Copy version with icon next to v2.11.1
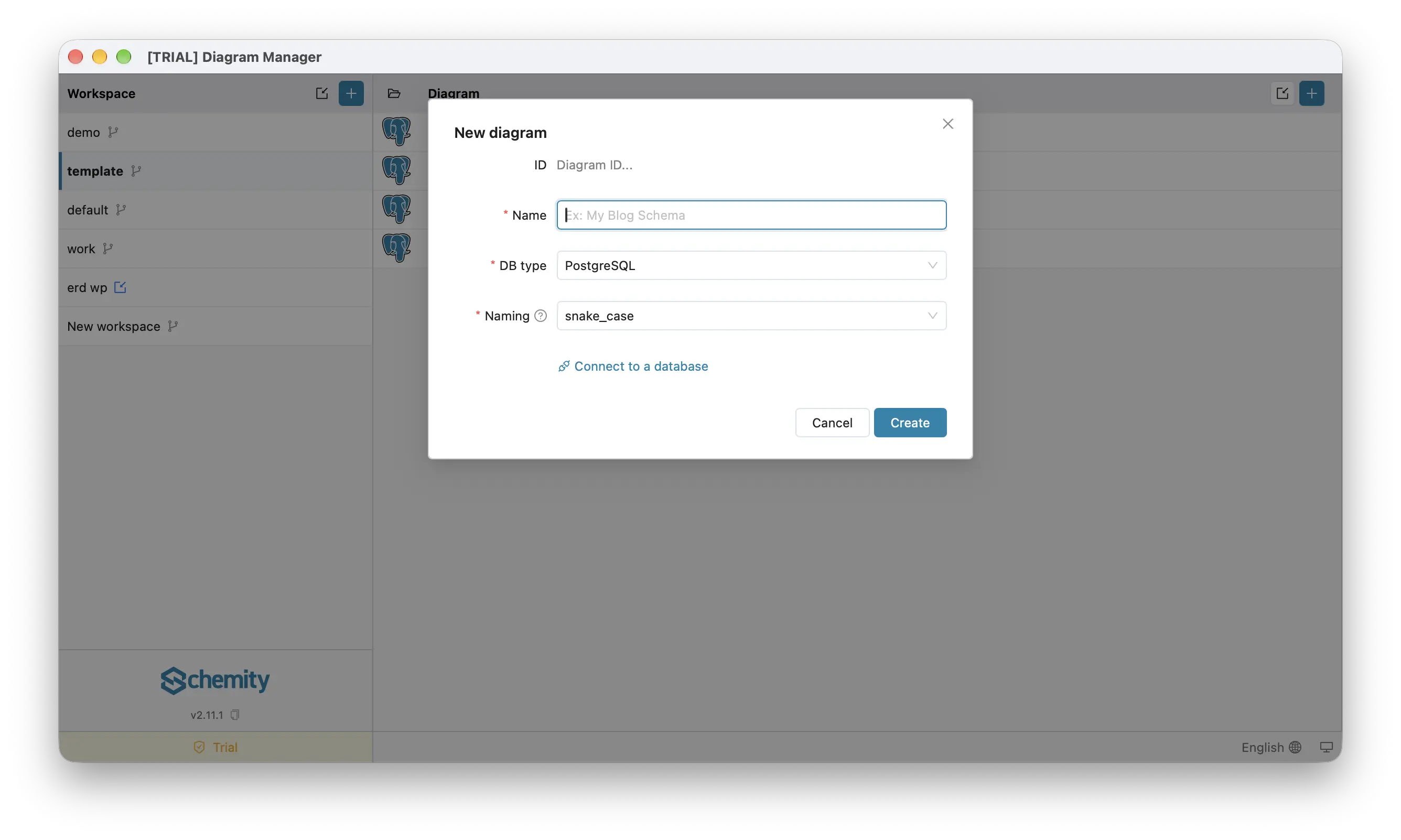Screen dimensions: 1401x840 pos(235,715)
